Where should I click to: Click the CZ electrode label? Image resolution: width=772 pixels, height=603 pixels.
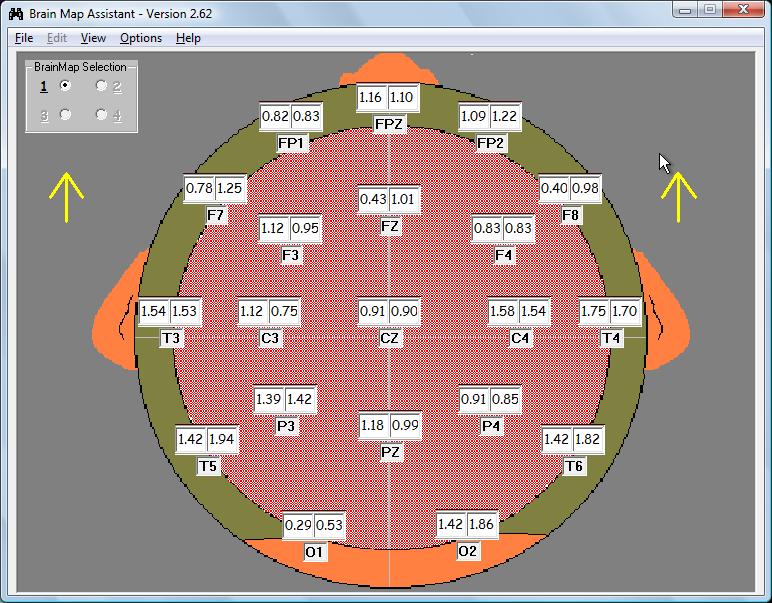(x=390, y=338)
